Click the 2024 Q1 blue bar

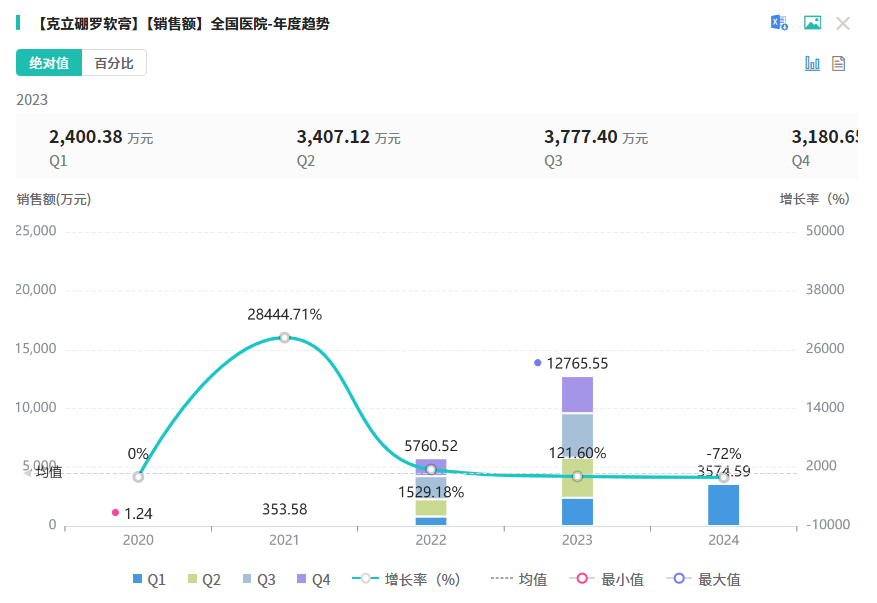click(723, 505)
